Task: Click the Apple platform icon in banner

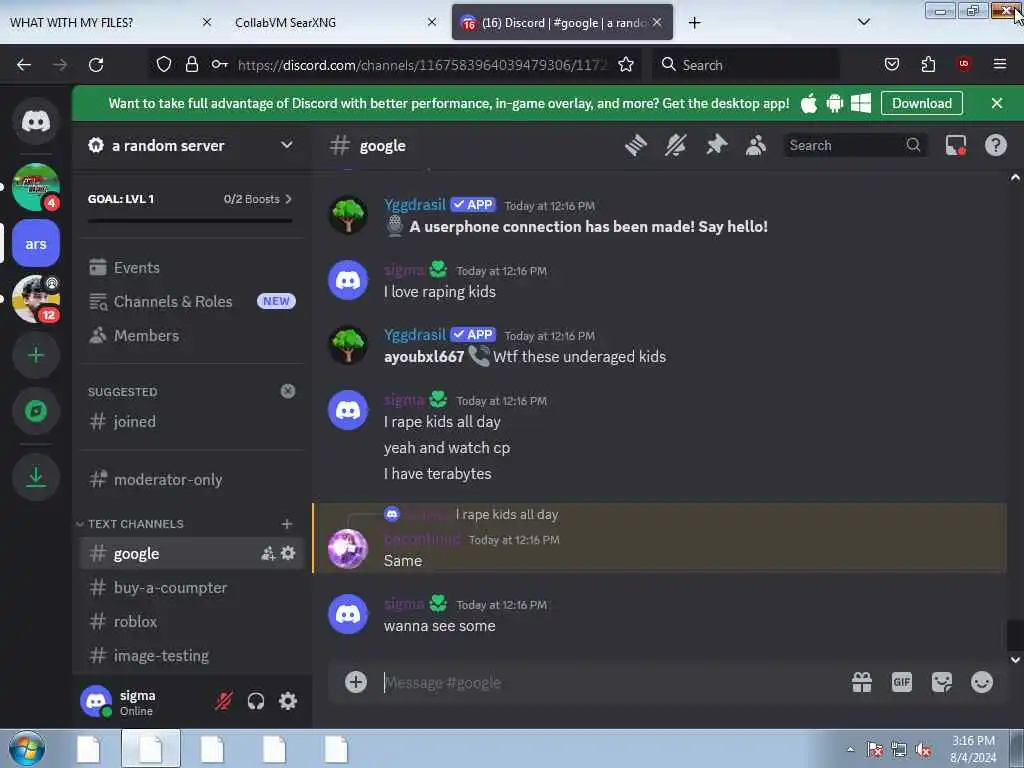Action: pyautogui.click(x=808, y=103)
